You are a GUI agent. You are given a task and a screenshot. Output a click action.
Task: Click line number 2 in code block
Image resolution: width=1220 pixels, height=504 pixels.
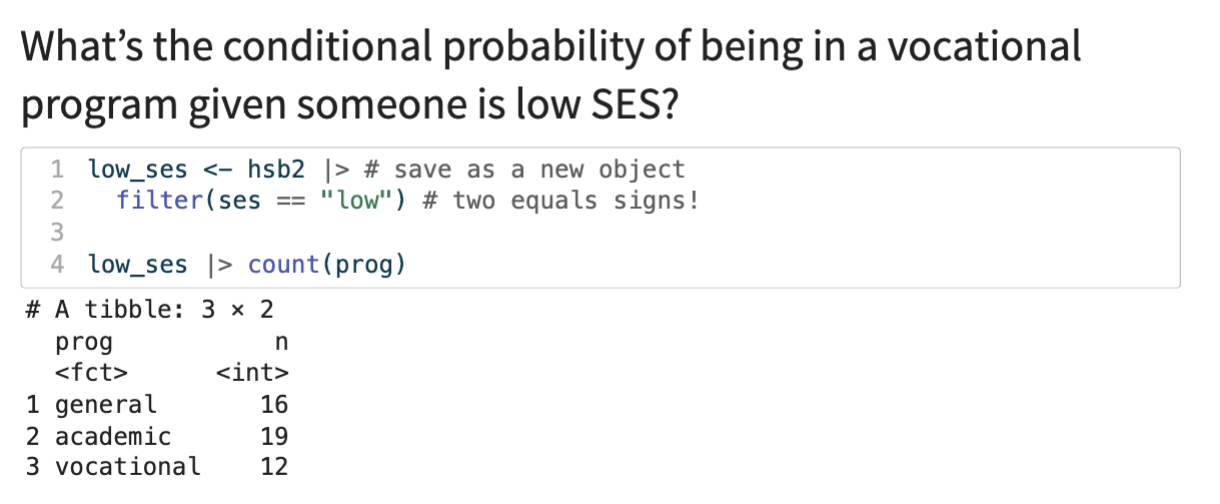pyautogui.click(x=58, y=201)
